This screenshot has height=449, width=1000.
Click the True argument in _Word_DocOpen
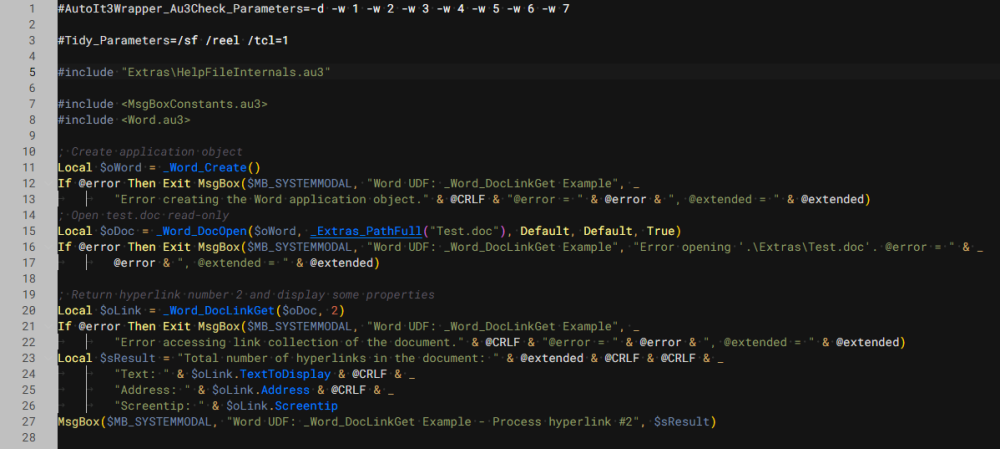pos(661,231)
